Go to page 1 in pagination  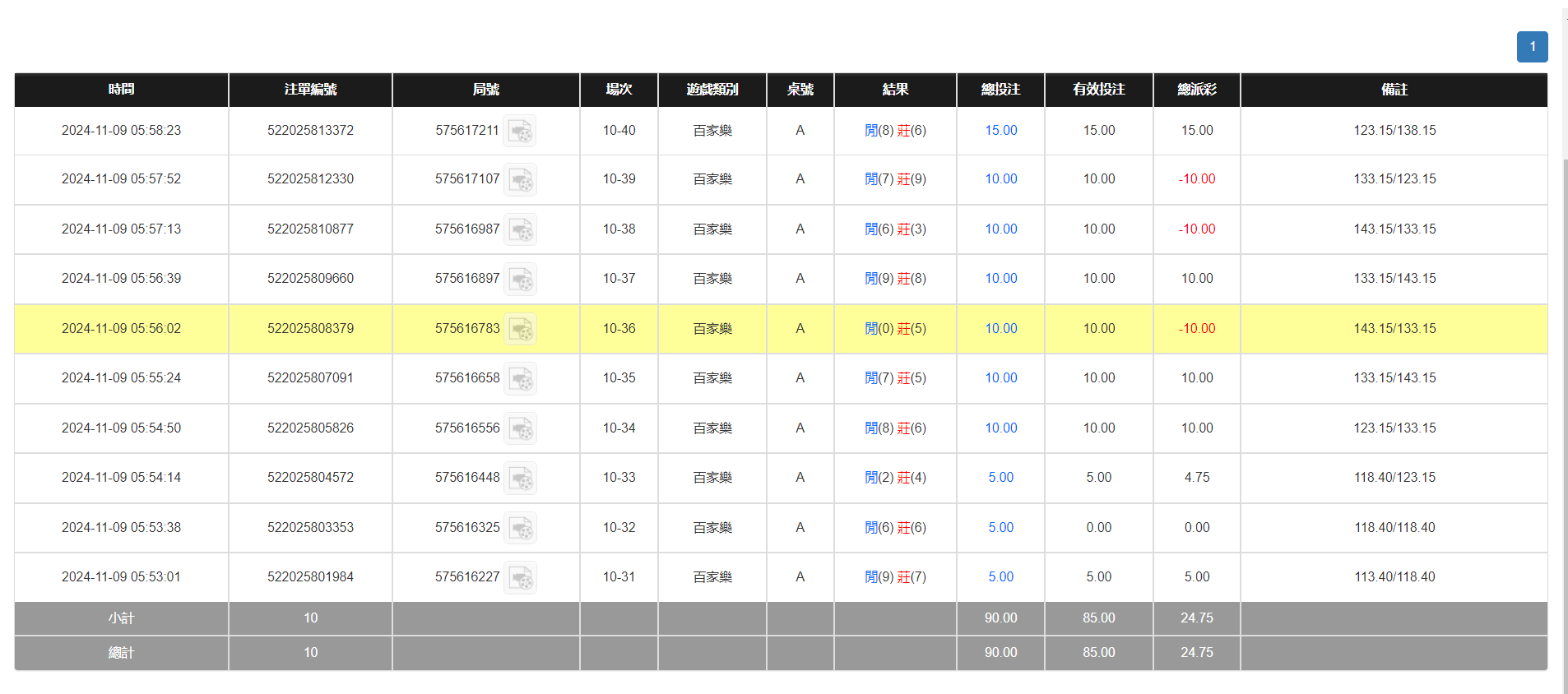(1532, 47)
